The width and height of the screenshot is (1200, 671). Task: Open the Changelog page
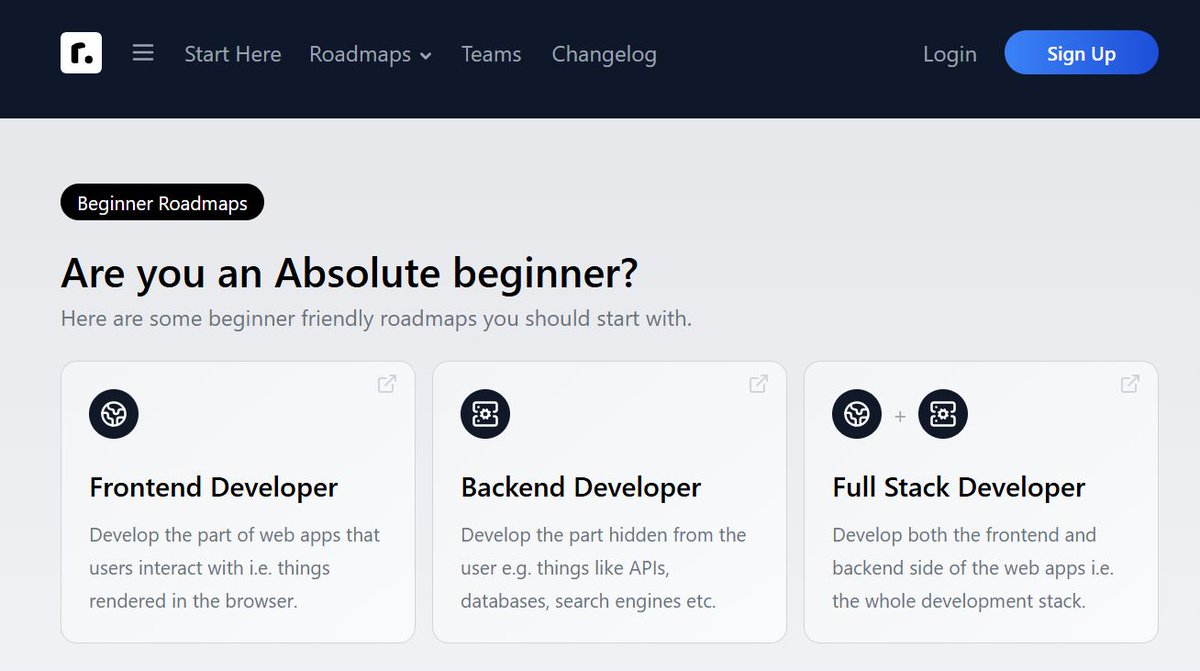pyautogui.click(x=603, y=54)
